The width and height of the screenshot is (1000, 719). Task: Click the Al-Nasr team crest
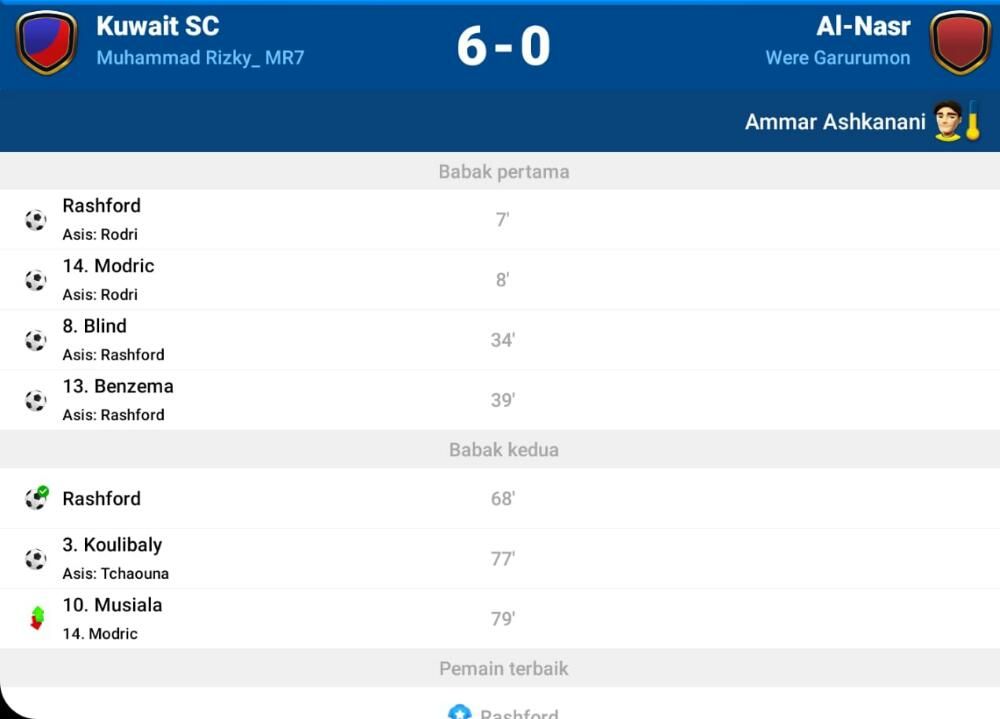pos(960,41)
